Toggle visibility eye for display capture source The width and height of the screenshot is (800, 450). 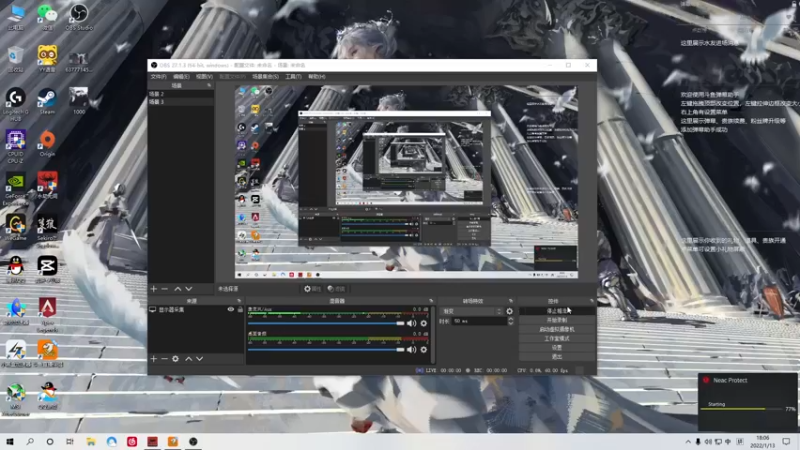pyautogui.click(x=231, y=310)
